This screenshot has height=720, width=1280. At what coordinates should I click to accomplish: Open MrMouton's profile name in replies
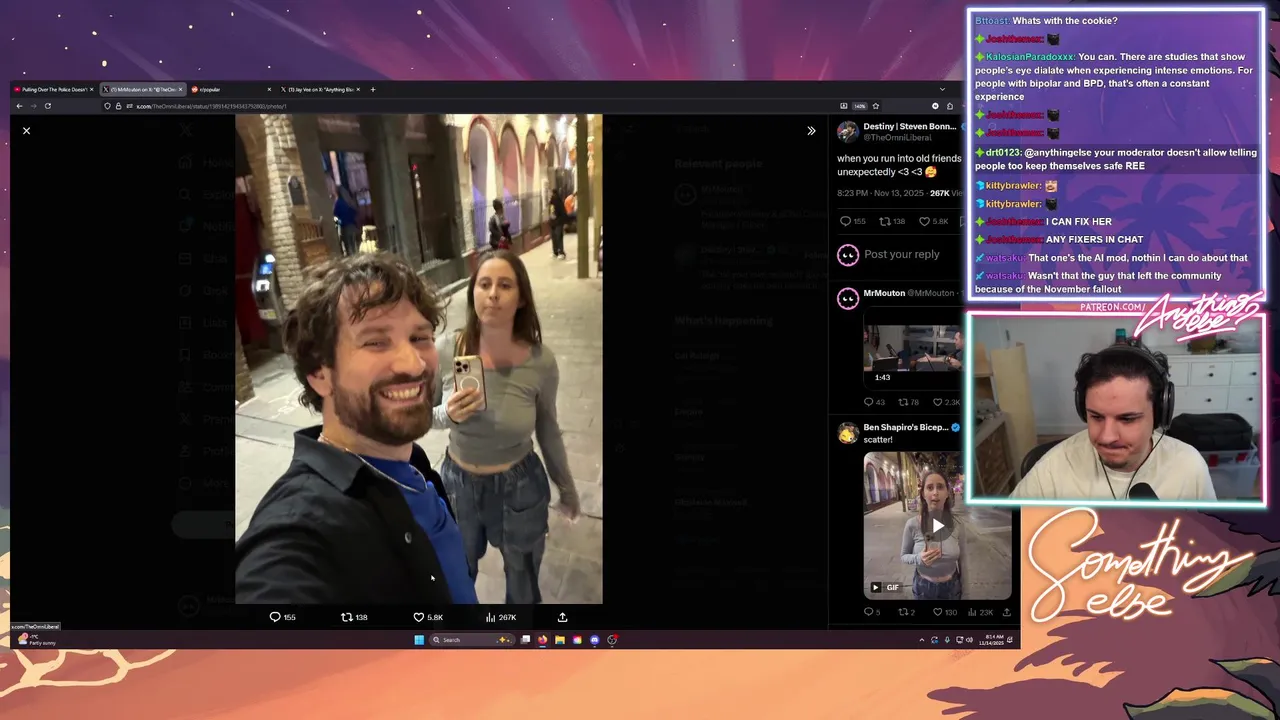point(884,293)
